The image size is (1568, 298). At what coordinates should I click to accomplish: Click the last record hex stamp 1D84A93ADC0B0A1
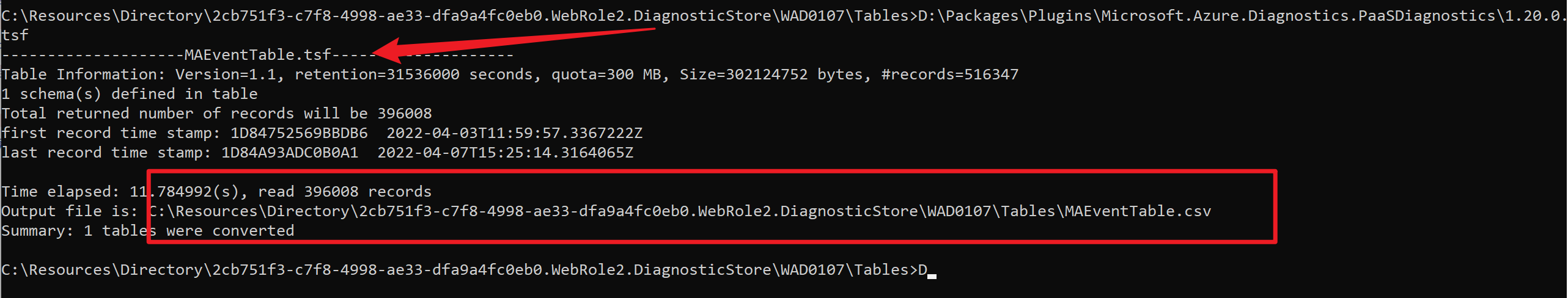tap(290, 153)
